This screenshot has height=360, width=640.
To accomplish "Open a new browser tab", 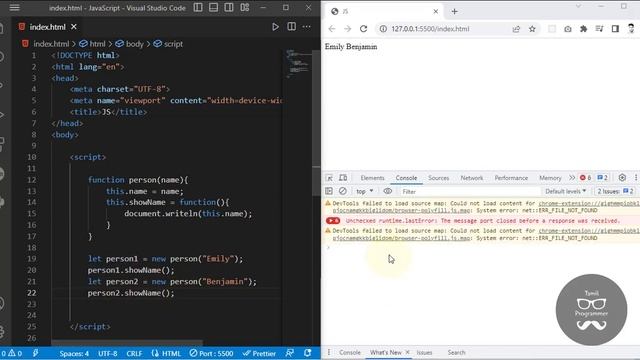I will pos(454,11).
